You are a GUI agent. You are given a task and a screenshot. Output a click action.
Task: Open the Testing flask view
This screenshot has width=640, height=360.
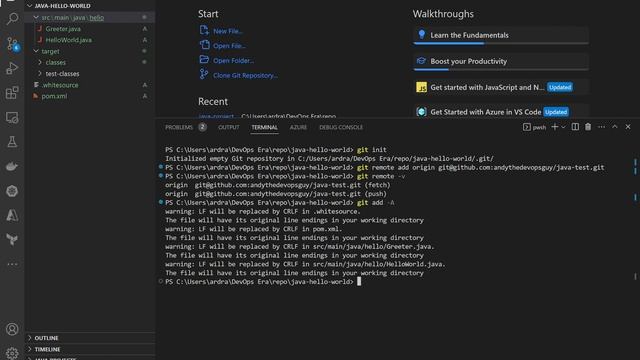click(x=12, y=142)
